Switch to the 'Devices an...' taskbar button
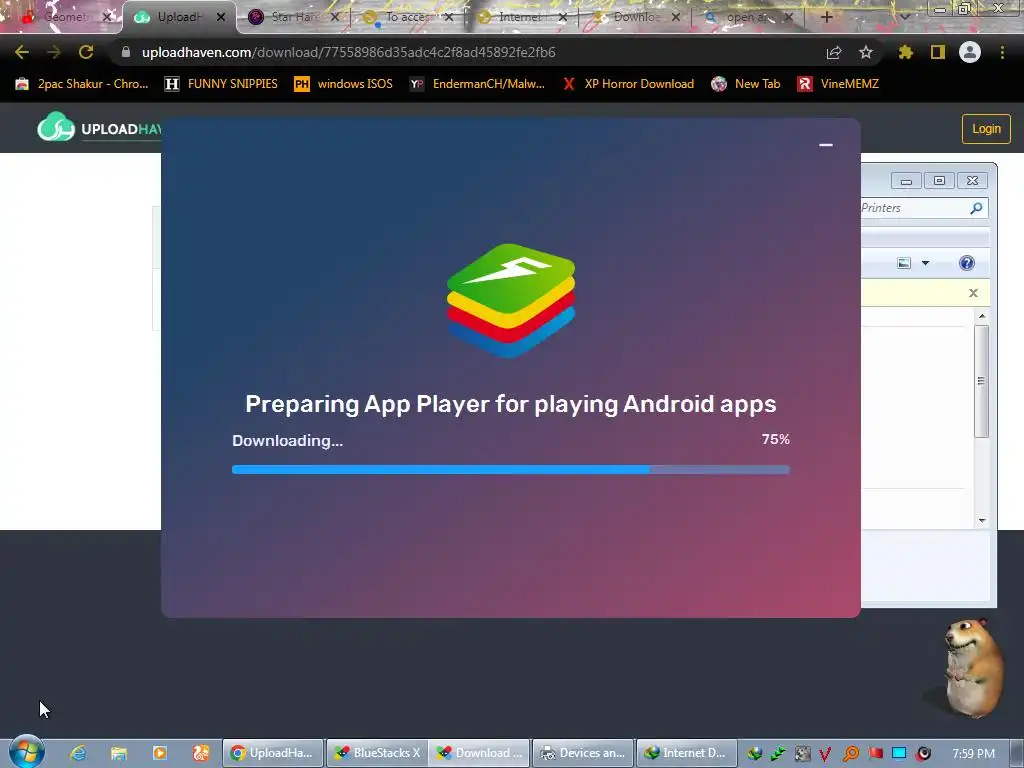 (x=583, y=753)
